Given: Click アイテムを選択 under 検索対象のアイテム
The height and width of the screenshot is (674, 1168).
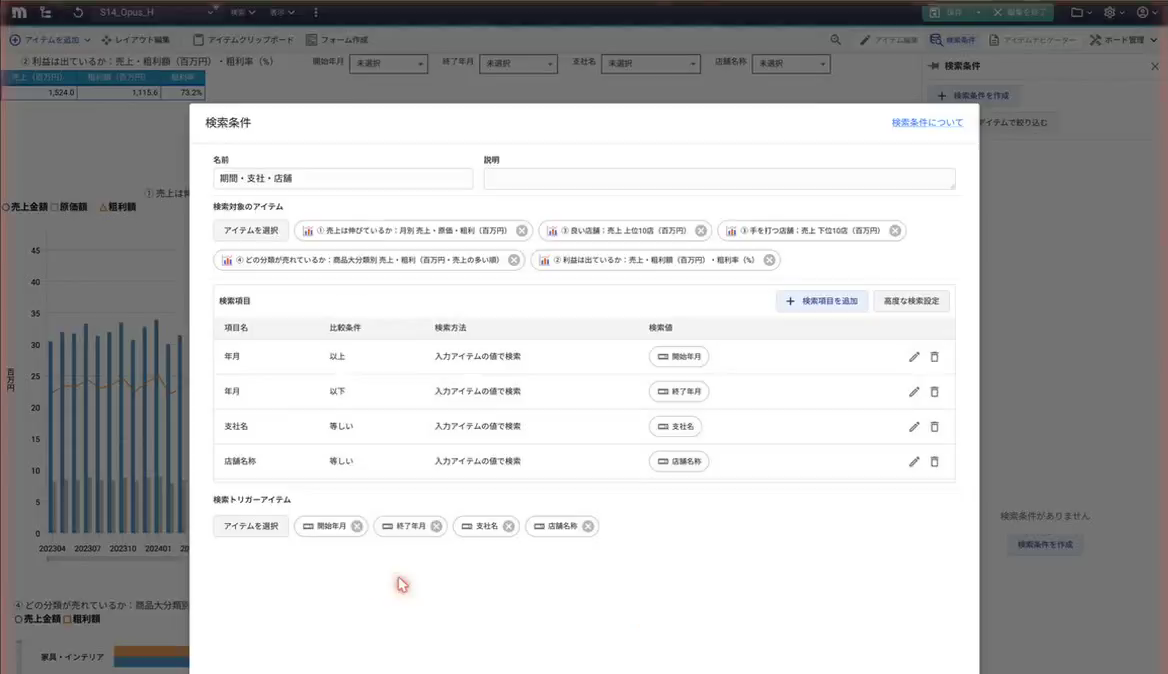Looking at the screenshot, I should 251,231.
